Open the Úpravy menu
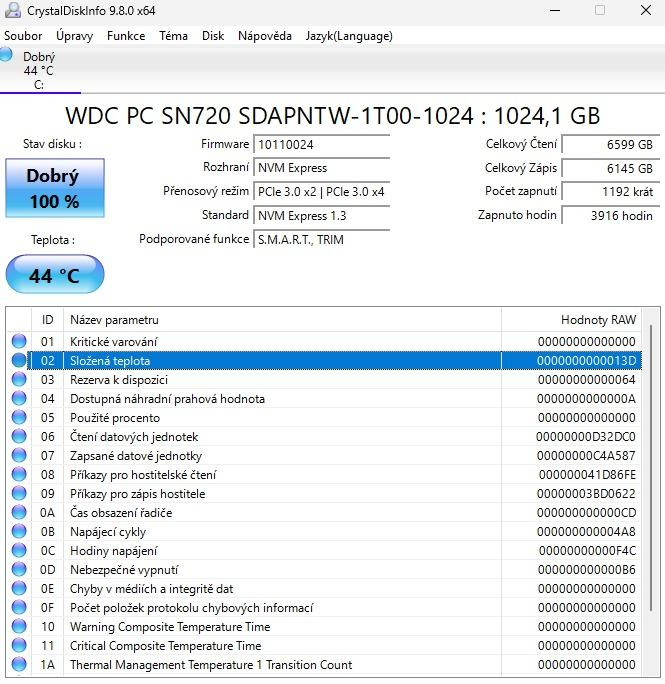The width and height of the screenshot is (665, 684). (74, 36)
